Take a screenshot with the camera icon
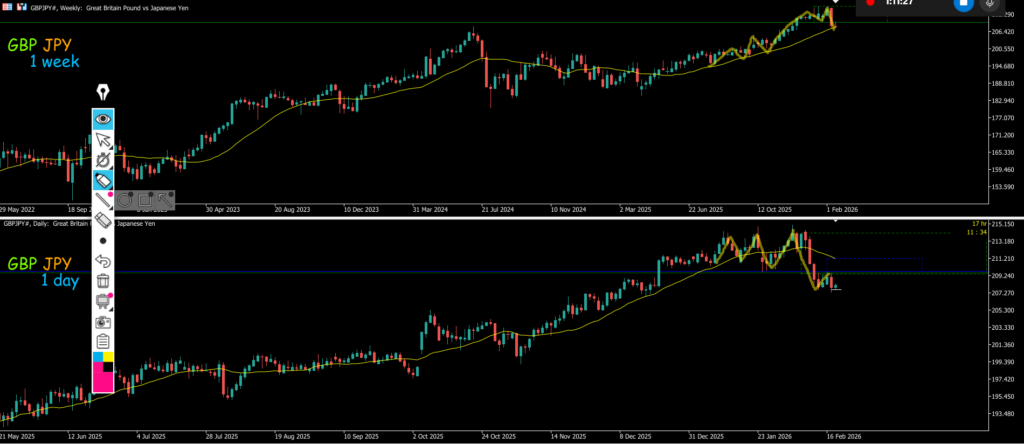The height and width of the screenshot is (444, 1024). (102, 322)
